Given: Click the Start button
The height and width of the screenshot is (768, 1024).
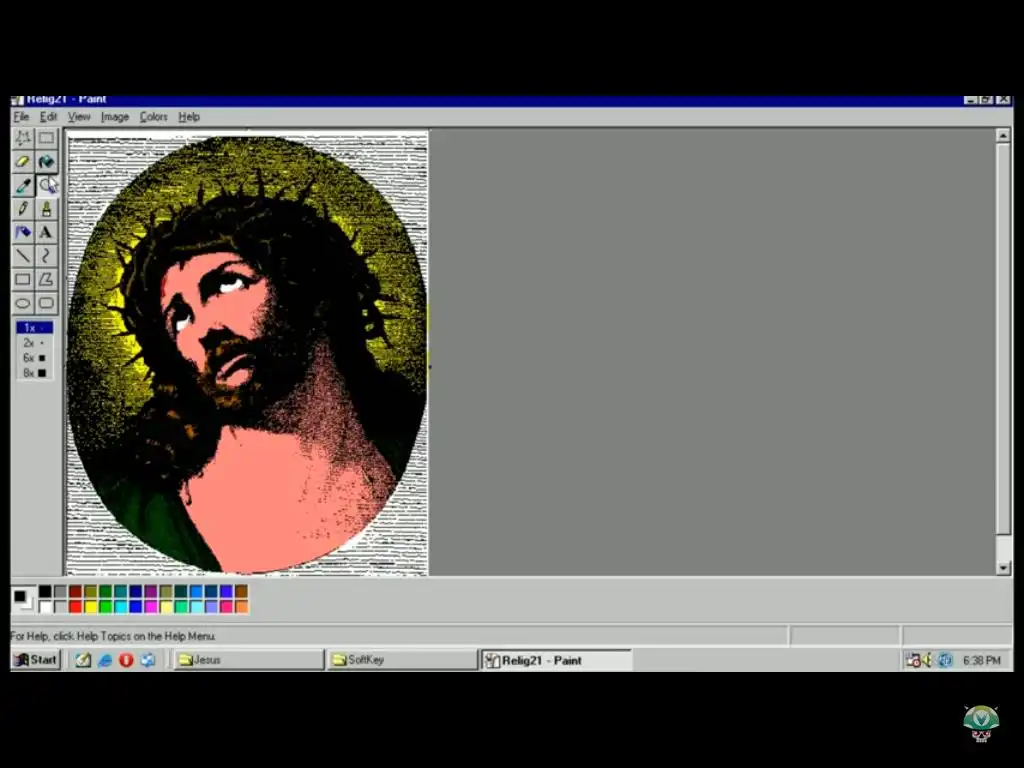Looking at the screenshot, I should pos(36,660).
